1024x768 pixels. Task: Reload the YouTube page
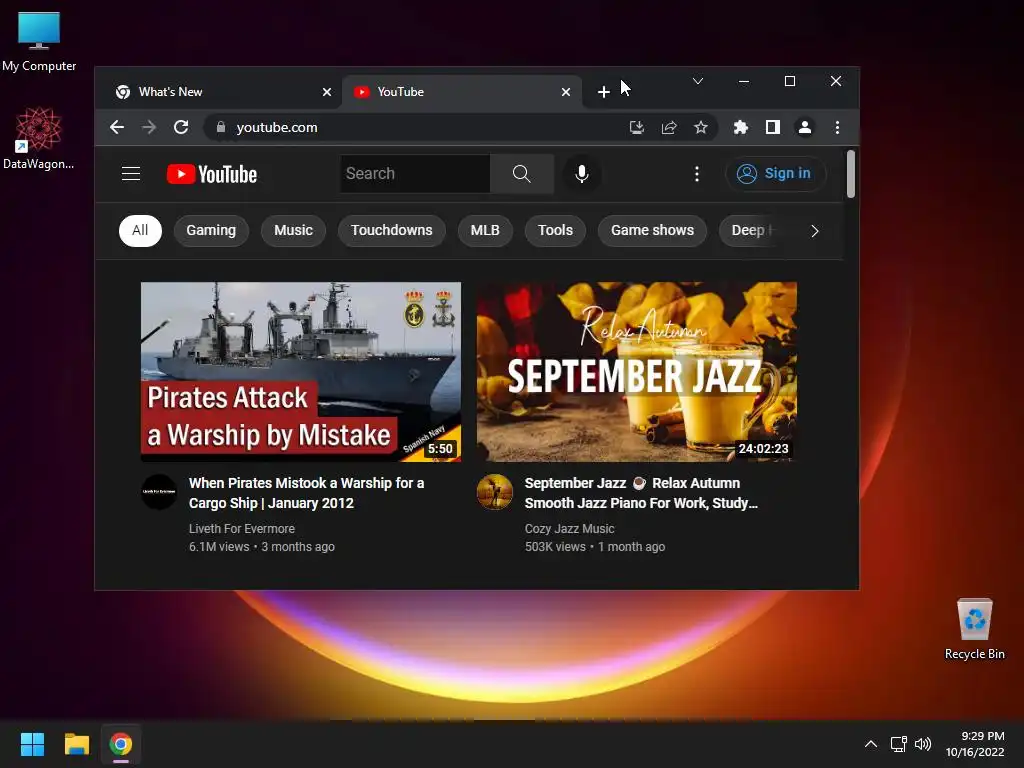click(x=181, y=127)
